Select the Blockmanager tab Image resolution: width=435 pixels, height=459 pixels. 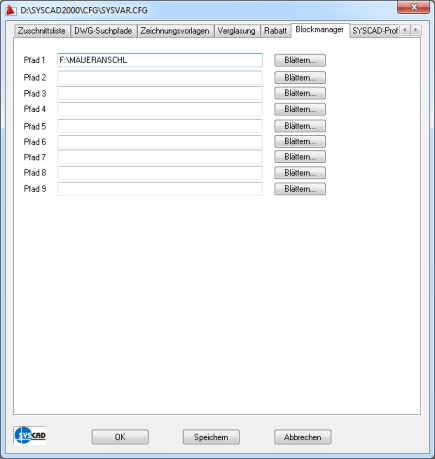pos(320,30)
